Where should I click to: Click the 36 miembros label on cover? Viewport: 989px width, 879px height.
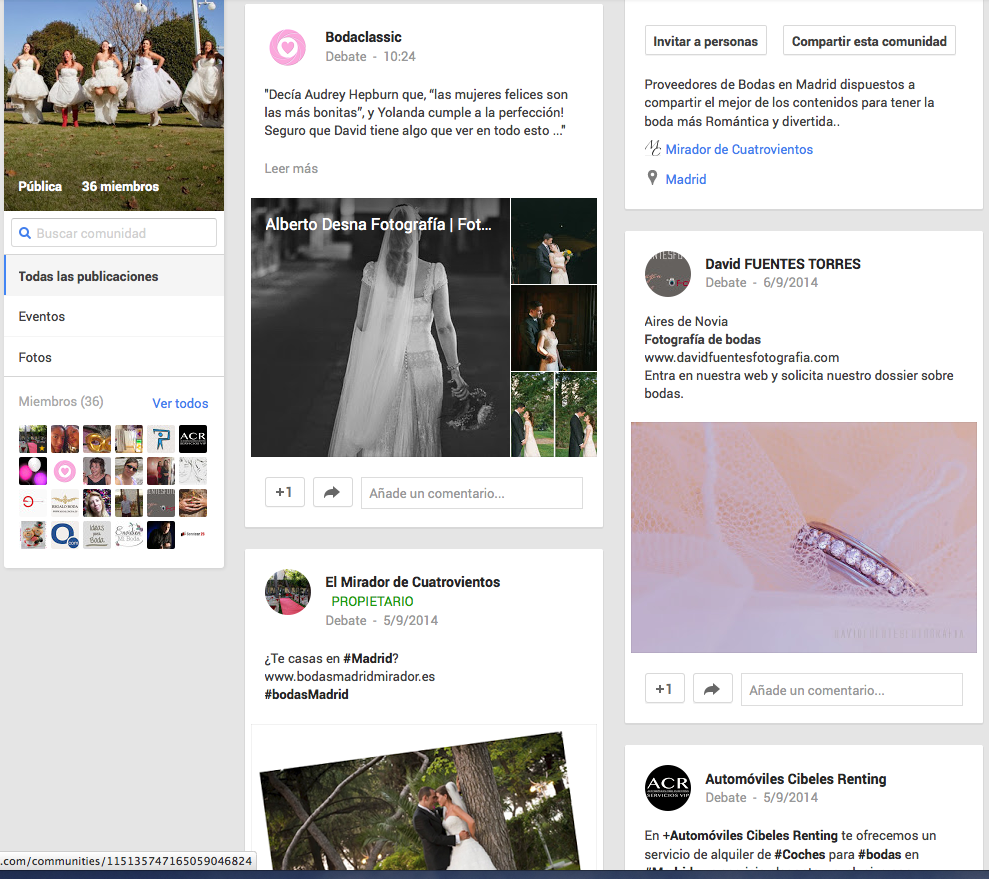[x=120, y=186]
